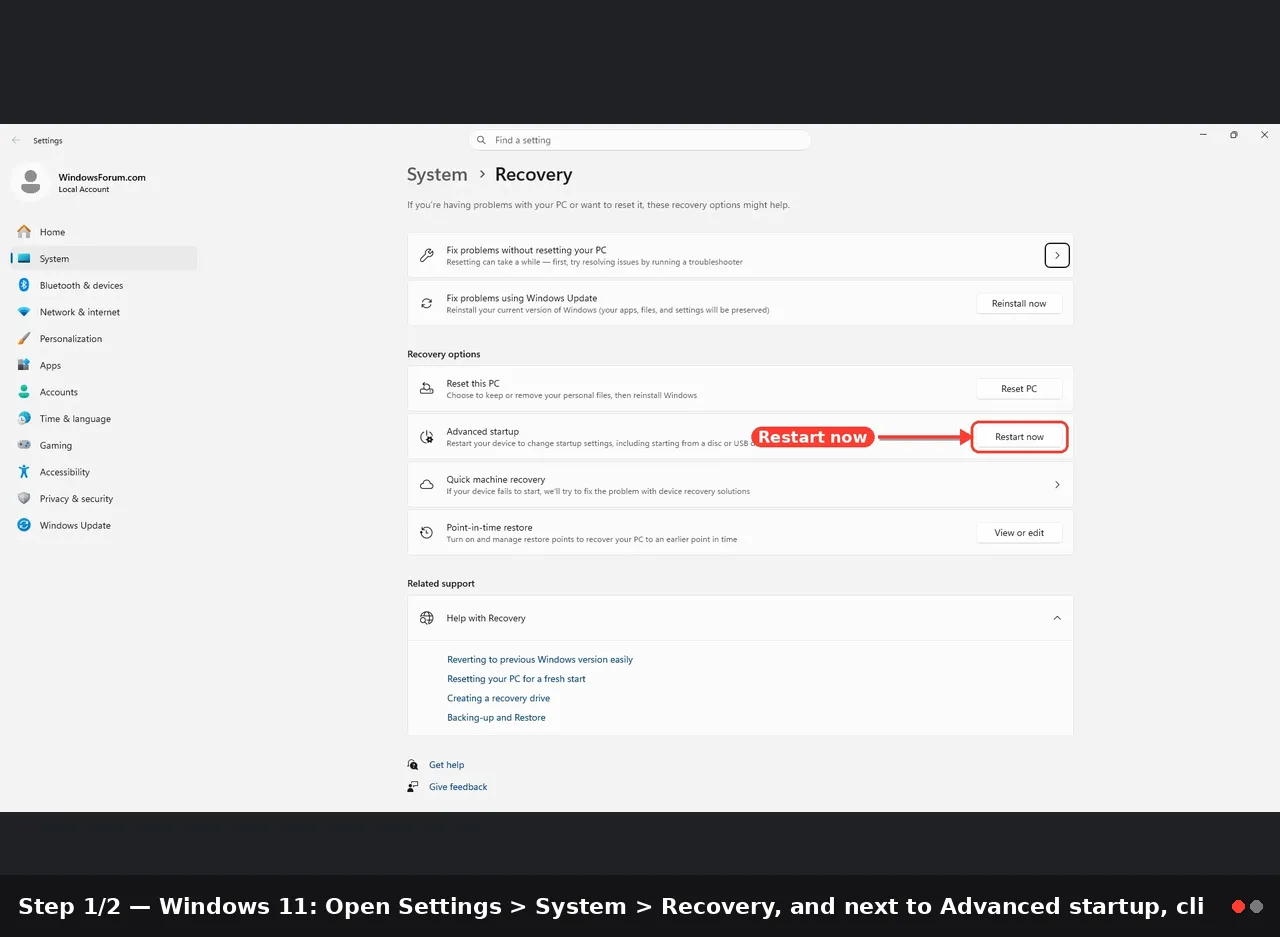Click Restart now for Advanced startup

point(1019,437)
